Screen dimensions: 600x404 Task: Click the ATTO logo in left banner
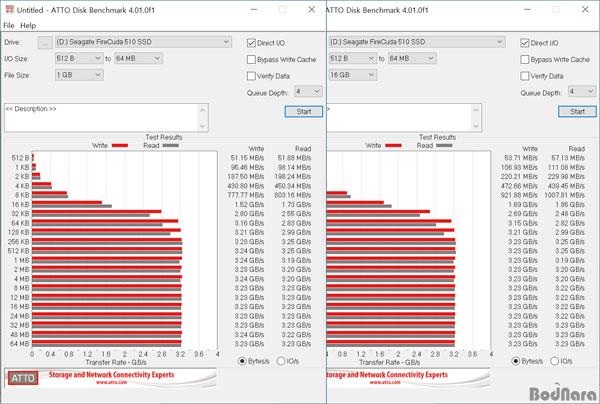pos(23,378)
